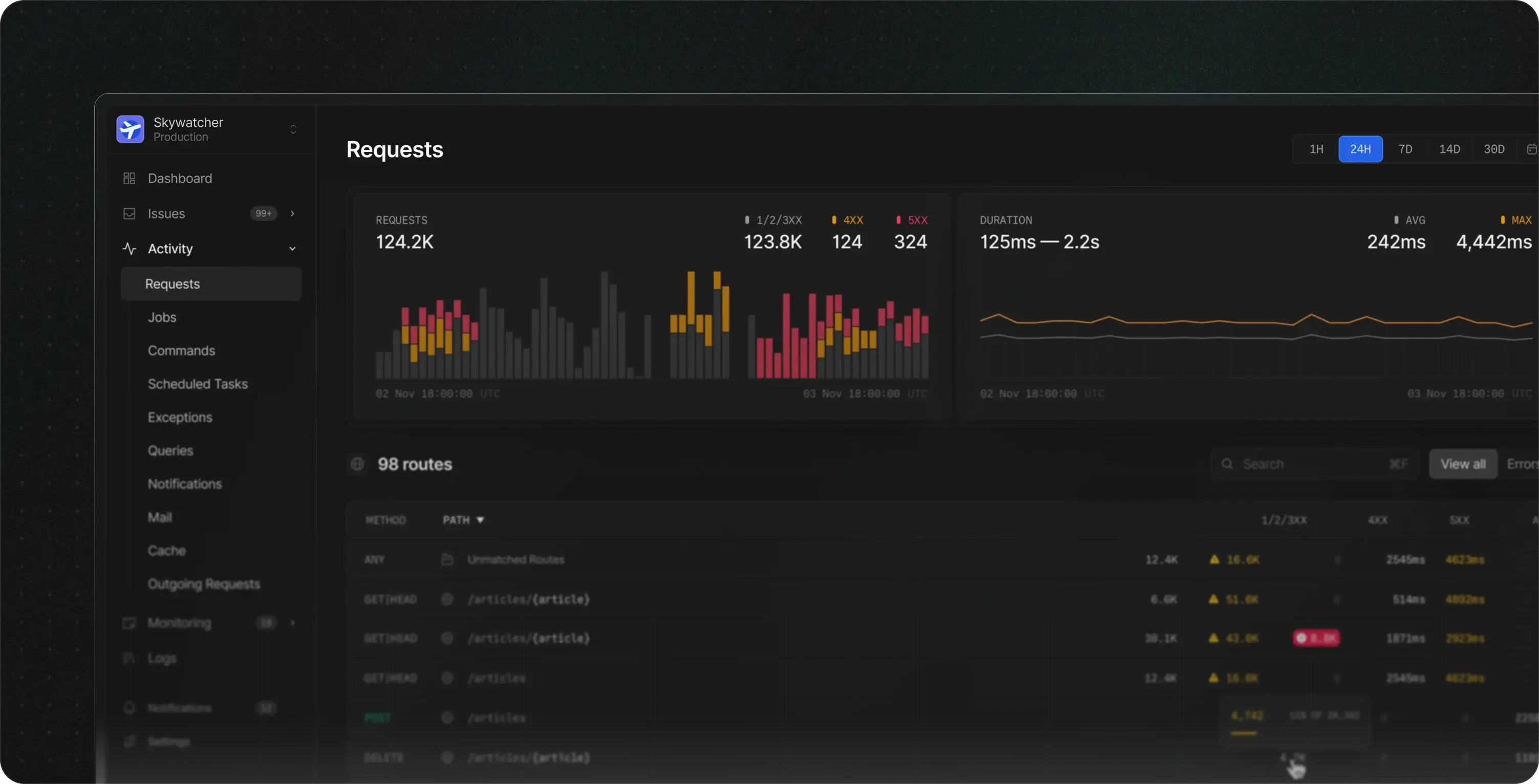
Task: Toggle the MAX duration series legend
Action: pos(1515,221)
